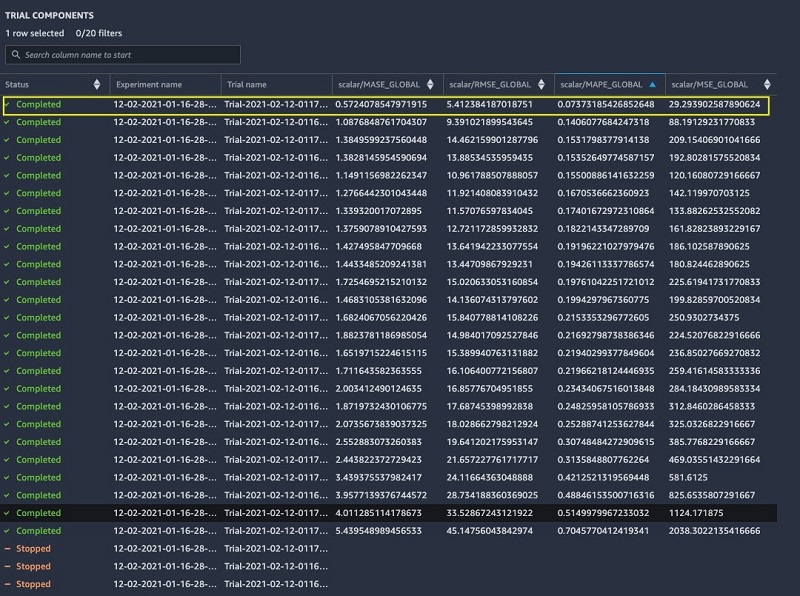
Task: Click RMSE cell 12.721172859932832
Action: tap(492, 229)
